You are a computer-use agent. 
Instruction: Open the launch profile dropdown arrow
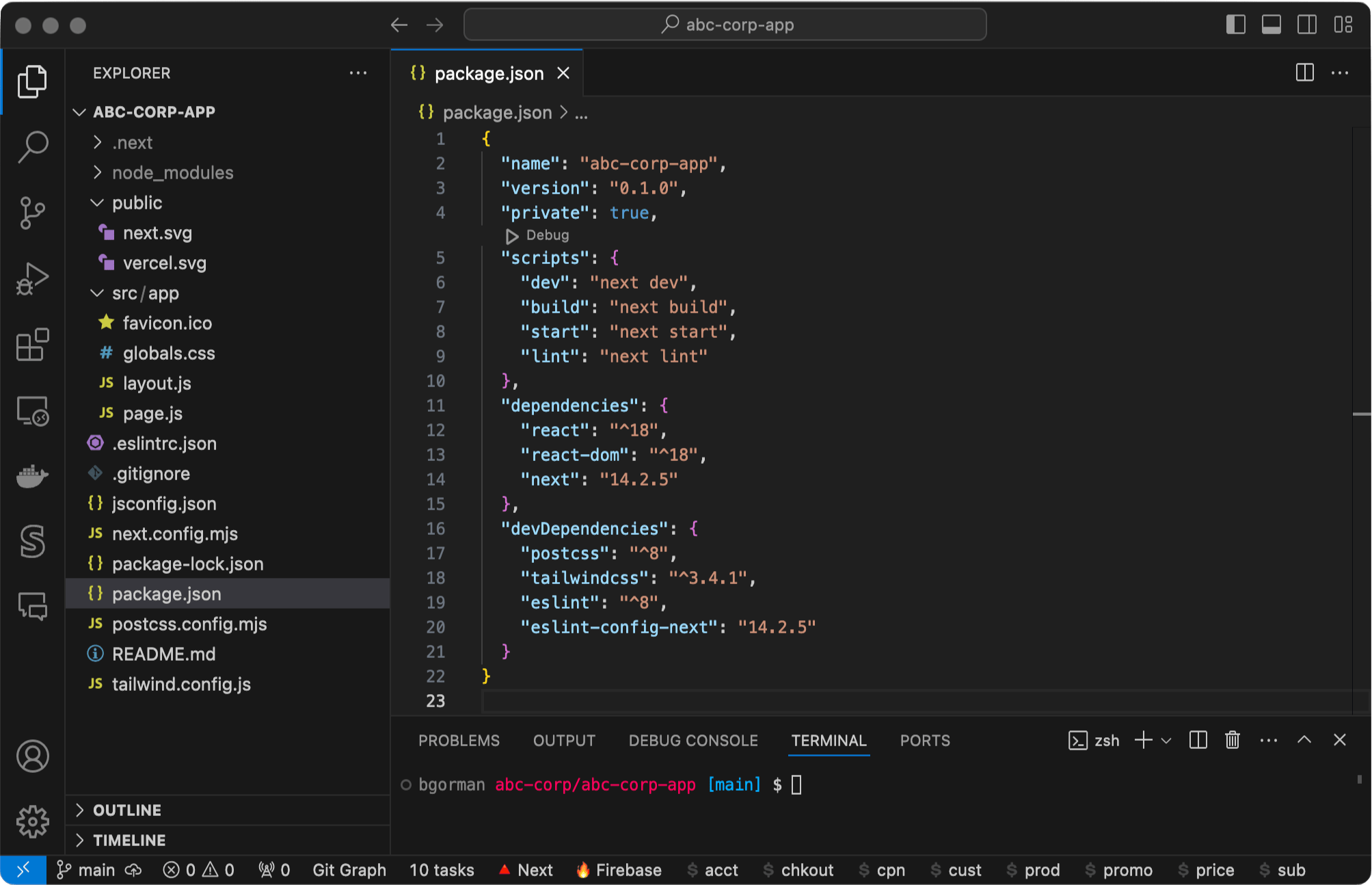[x=1166, y=741]
